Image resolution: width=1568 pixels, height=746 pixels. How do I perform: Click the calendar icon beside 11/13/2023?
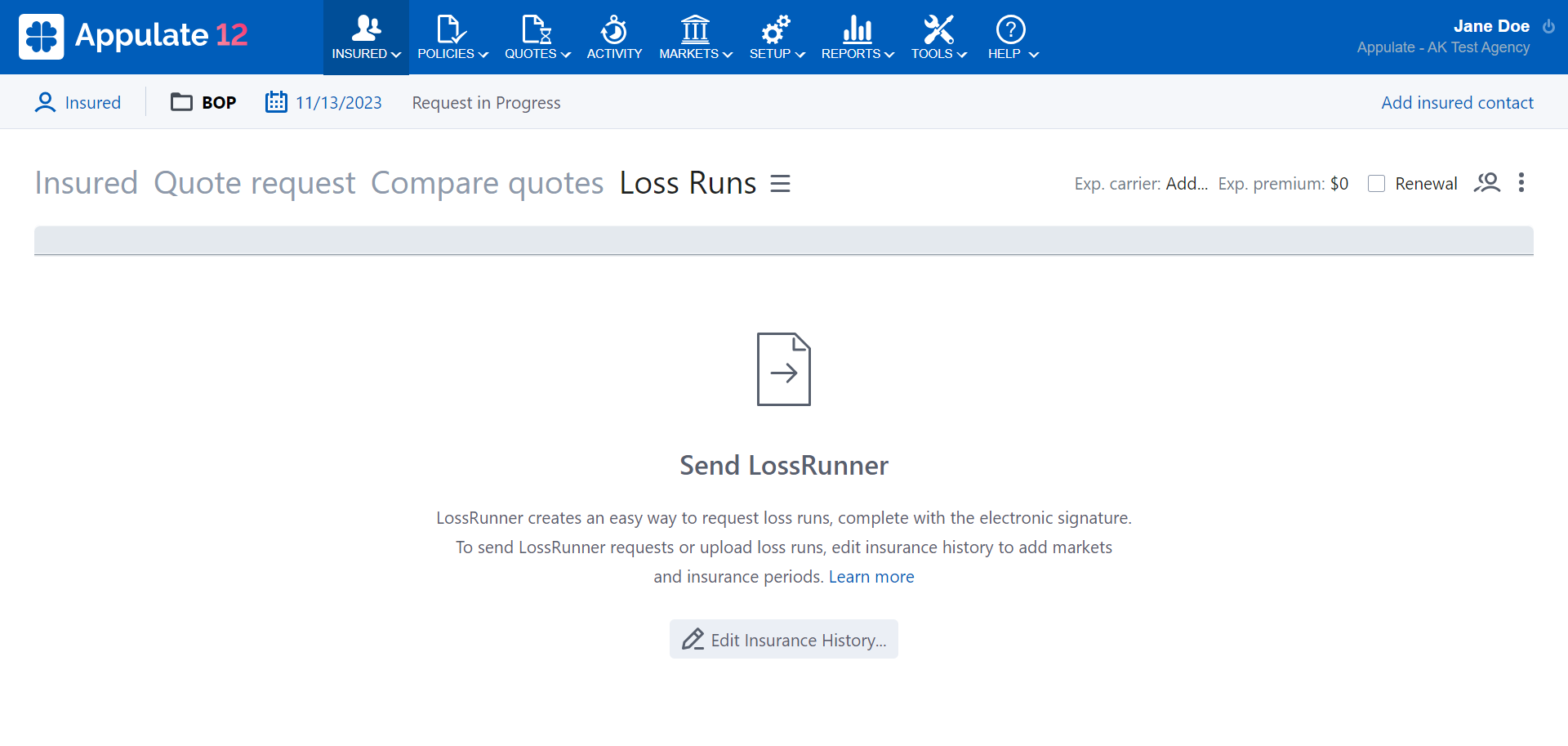coord(277,101)
